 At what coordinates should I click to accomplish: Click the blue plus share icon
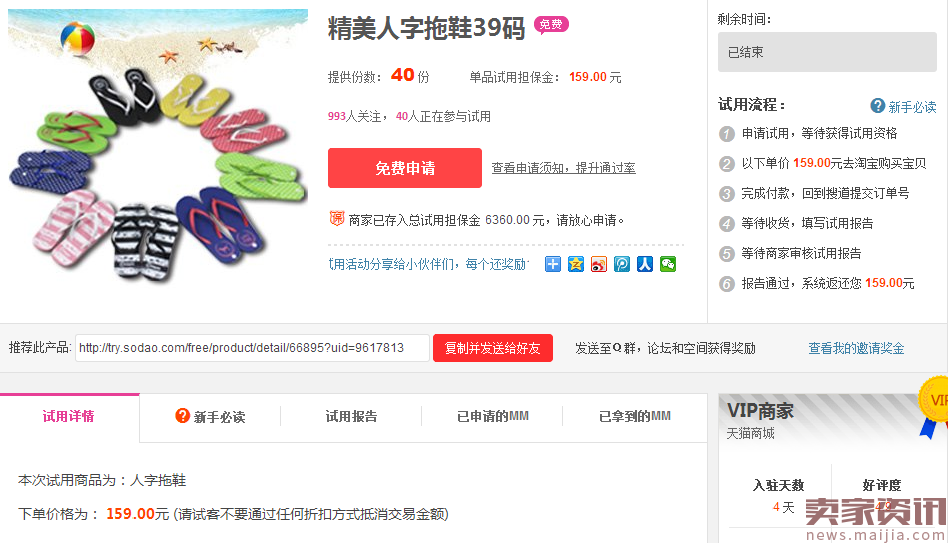pyautogui.click(x=553, y=264)
